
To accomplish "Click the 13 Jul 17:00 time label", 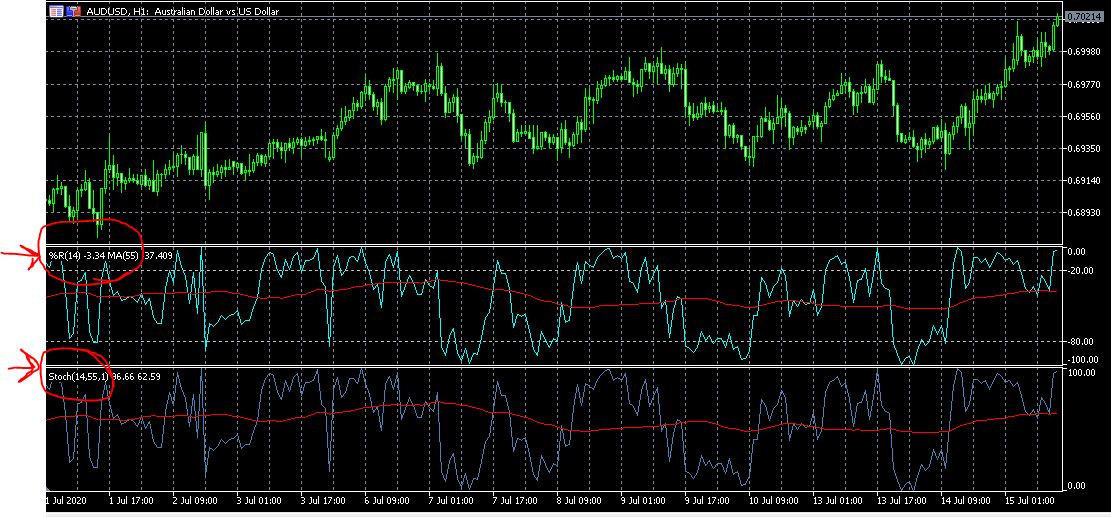I will [901, 501].
